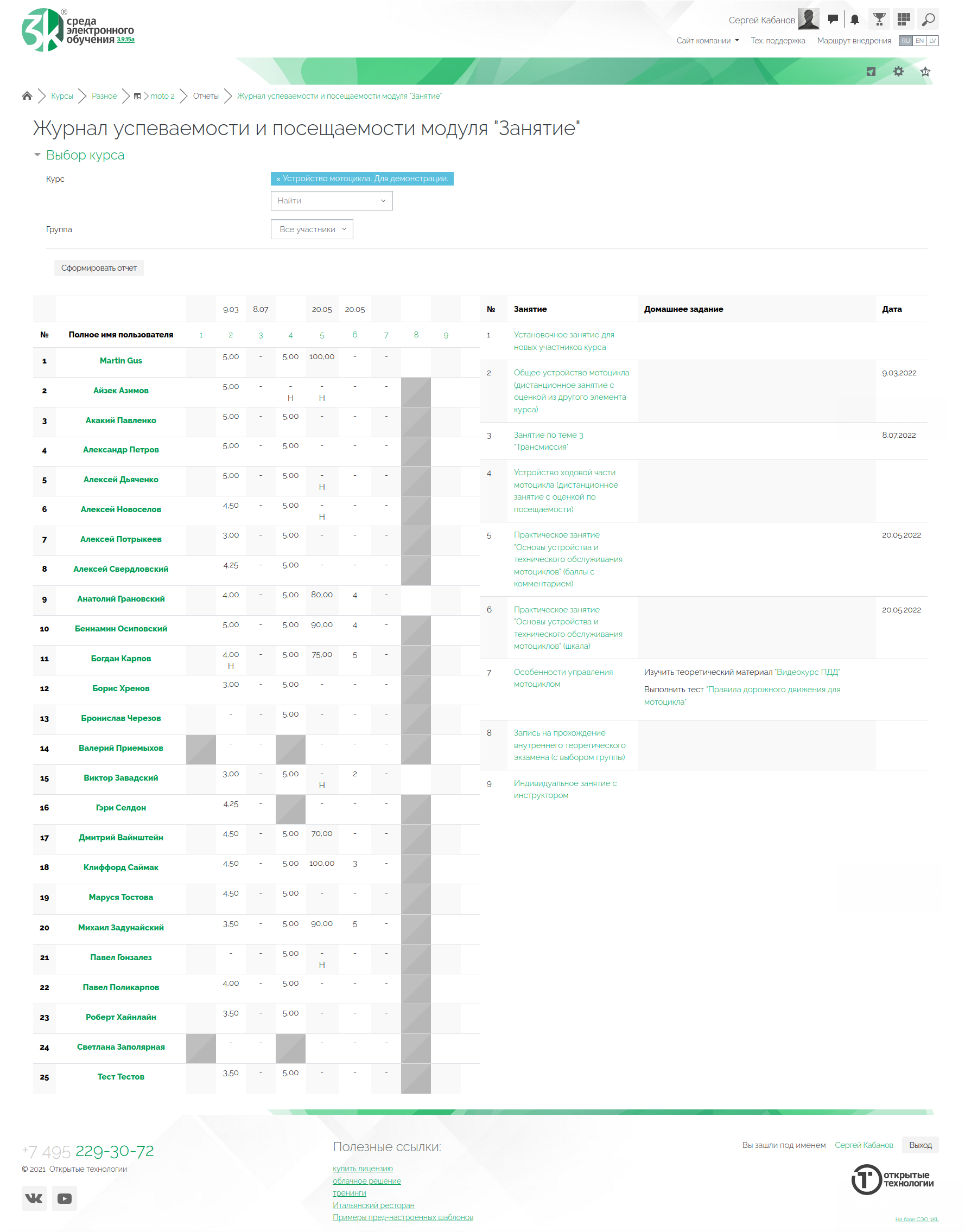Switch language to LV
The height and width of the screenshot is (1232, 965).
(932, 41)
